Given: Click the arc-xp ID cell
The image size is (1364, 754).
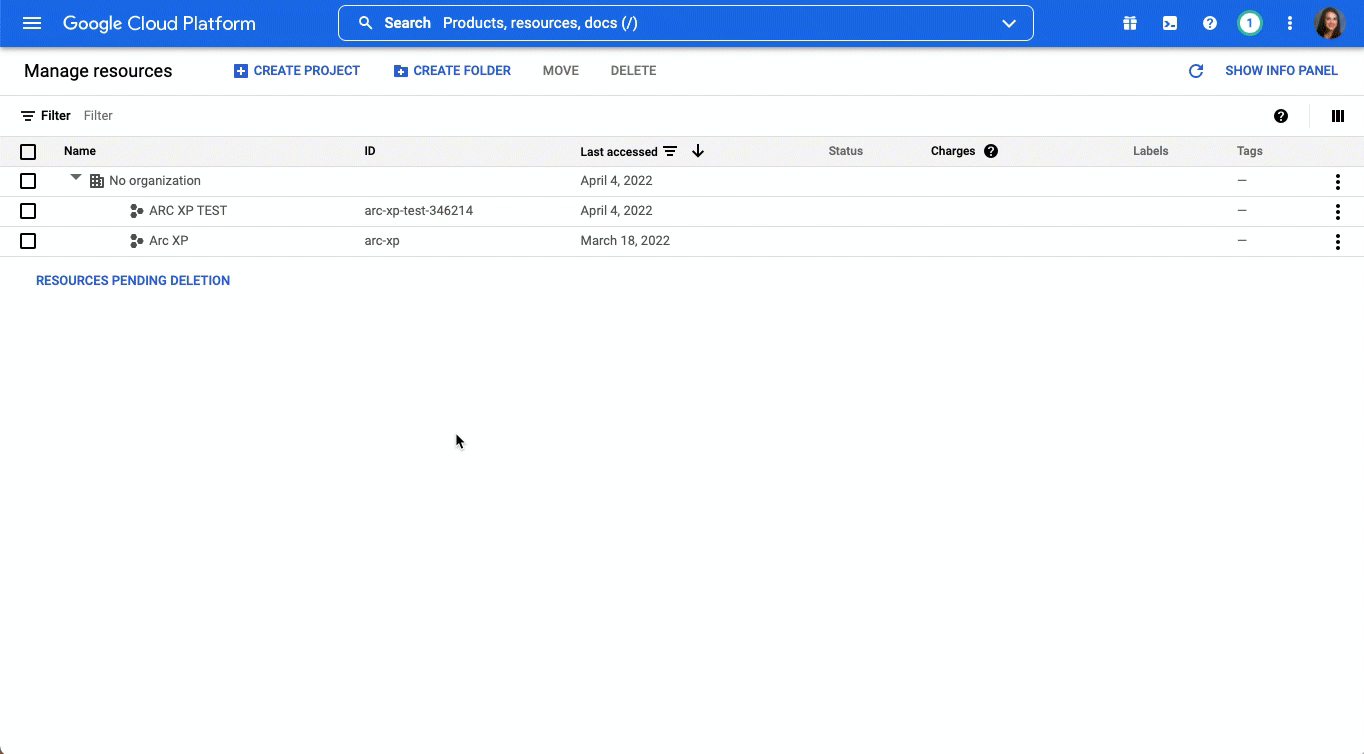Looking at the screenshot, I should click(382, 241).
